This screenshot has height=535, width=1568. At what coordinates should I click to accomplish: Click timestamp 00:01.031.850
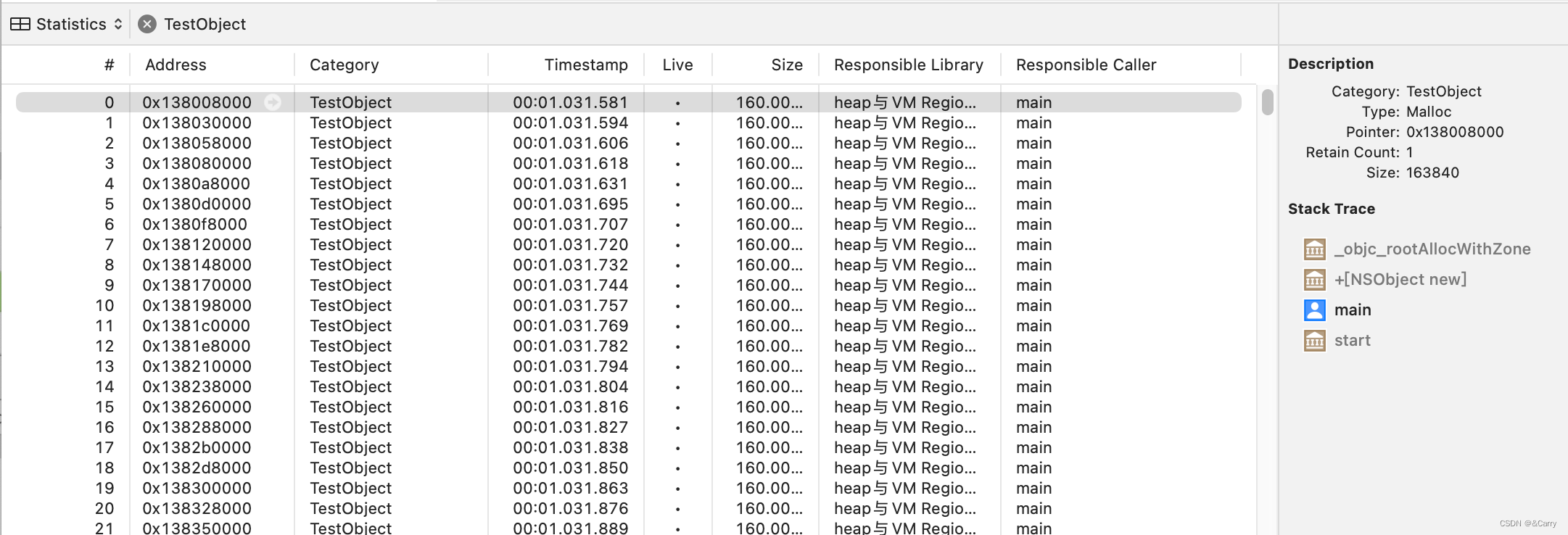[x=570, y=468]
